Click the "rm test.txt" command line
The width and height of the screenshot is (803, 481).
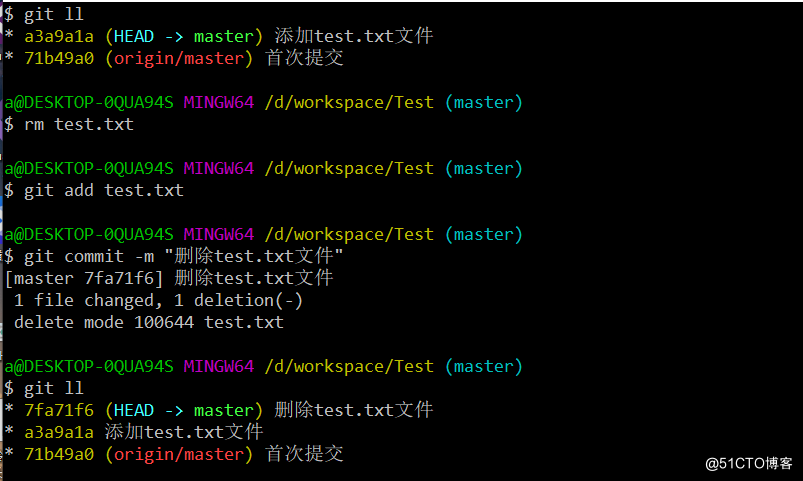78,124
